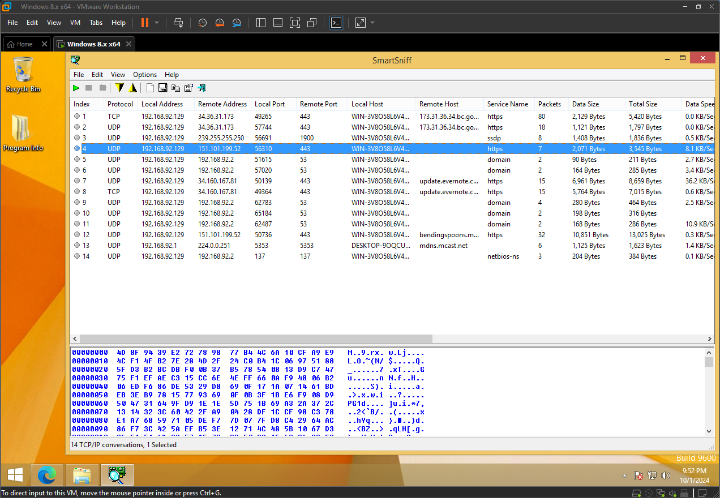Select row 14 netbios-ns entry
Screen dimensions: 720x498
click(393, 256)
